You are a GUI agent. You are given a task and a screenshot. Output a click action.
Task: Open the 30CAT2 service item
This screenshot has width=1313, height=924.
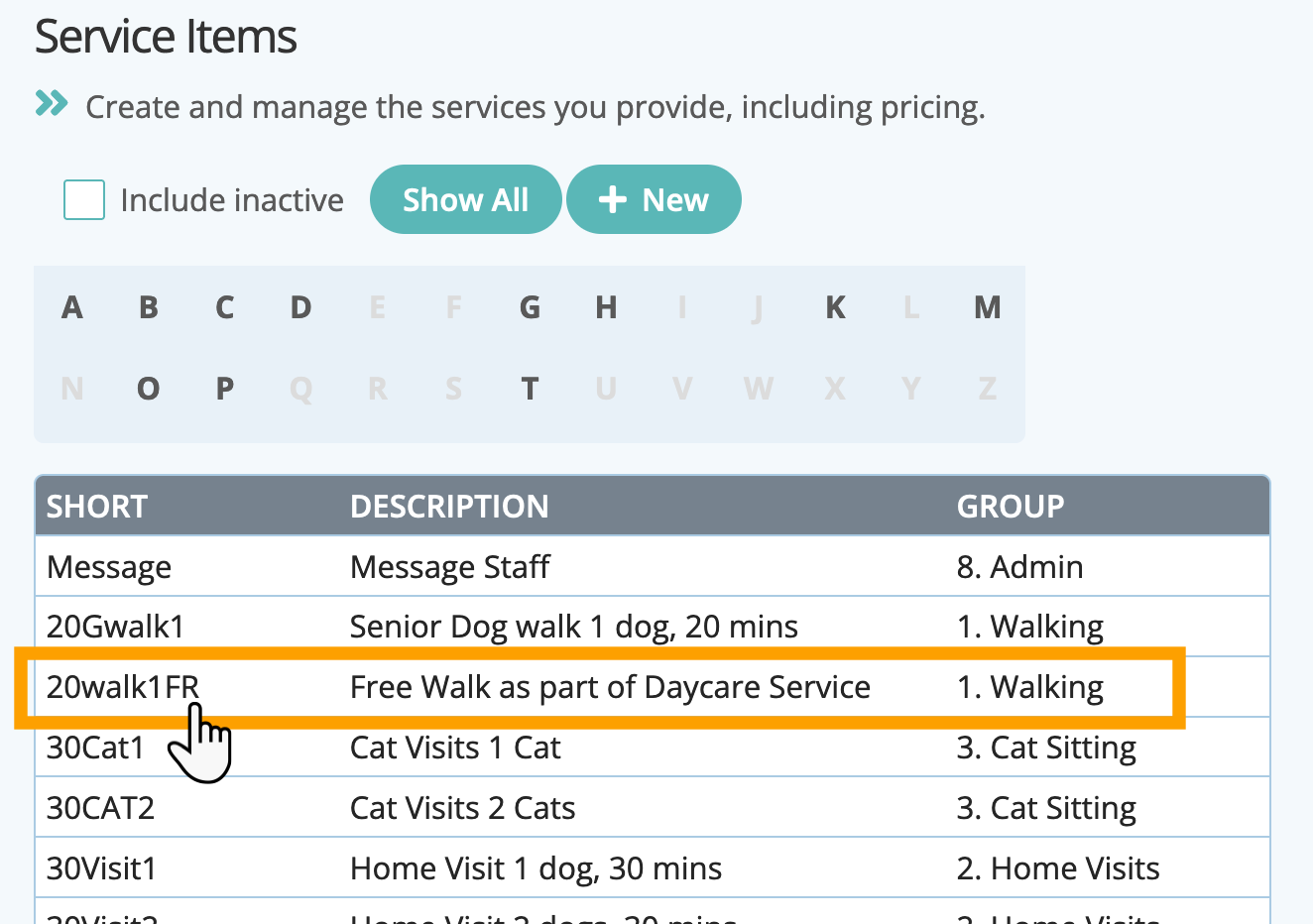[100, 808]
